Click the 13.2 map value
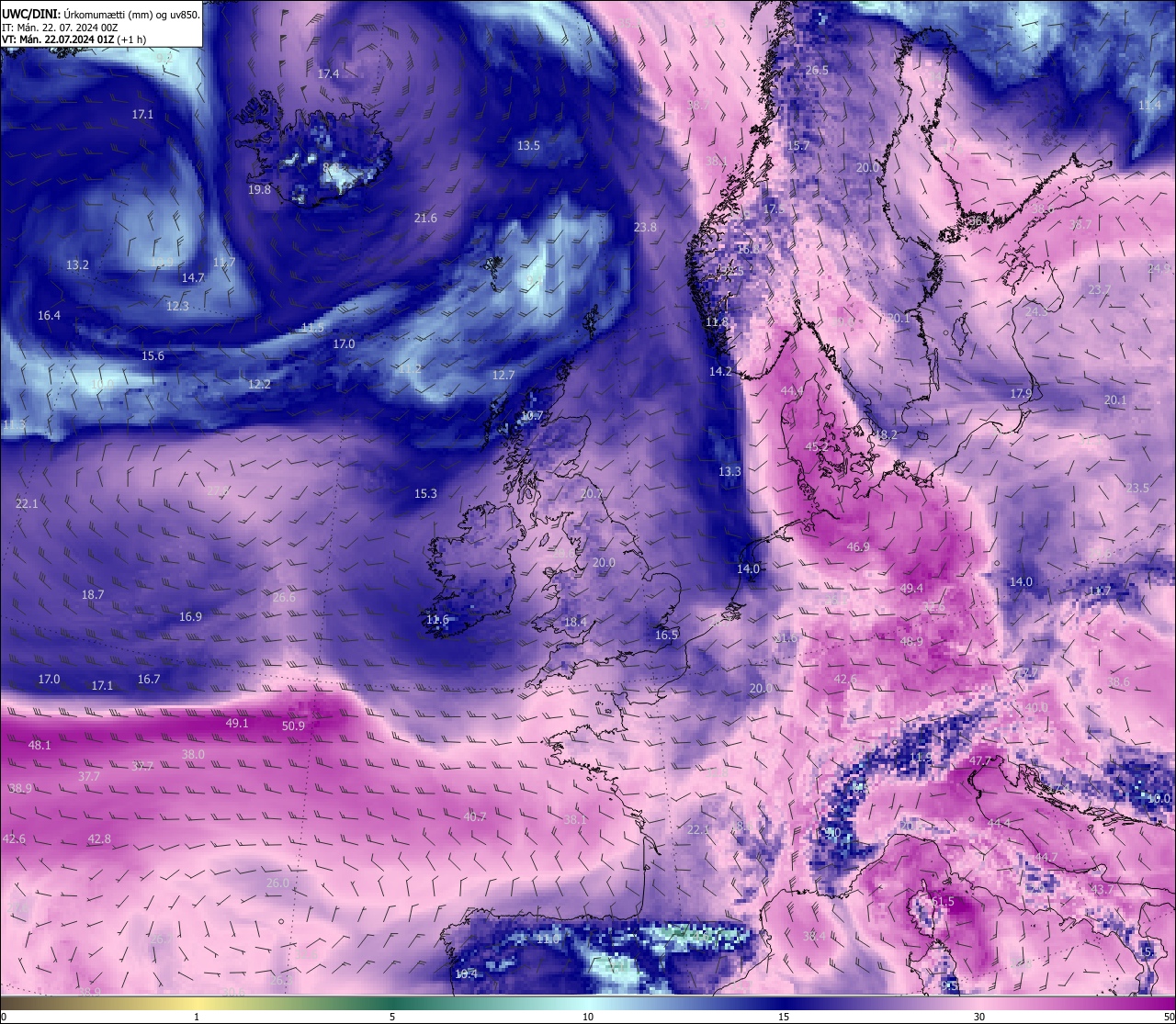1176x1024 pixels. click(x=77, y=264)
